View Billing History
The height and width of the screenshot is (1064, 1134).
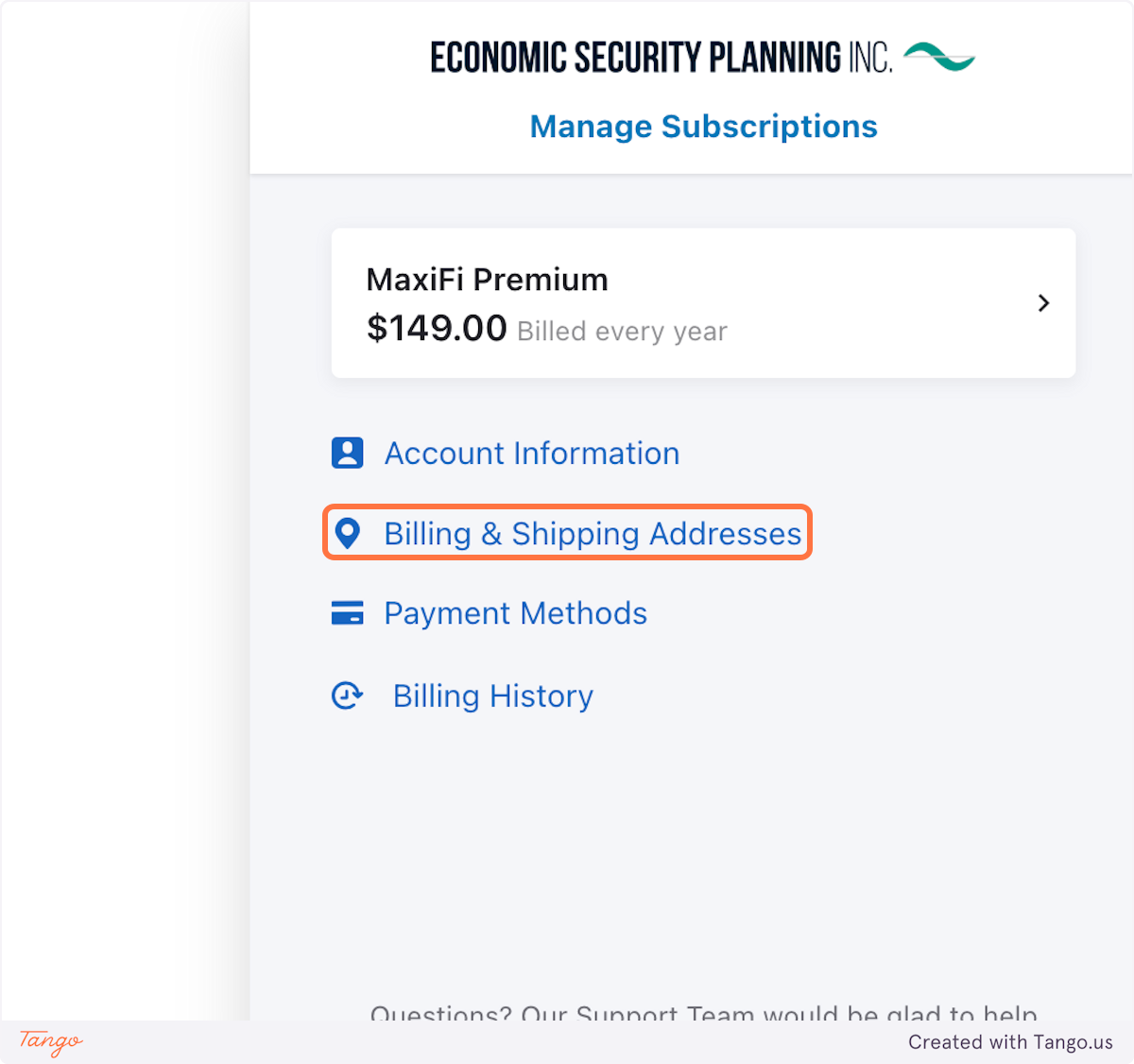pos(492,696)
